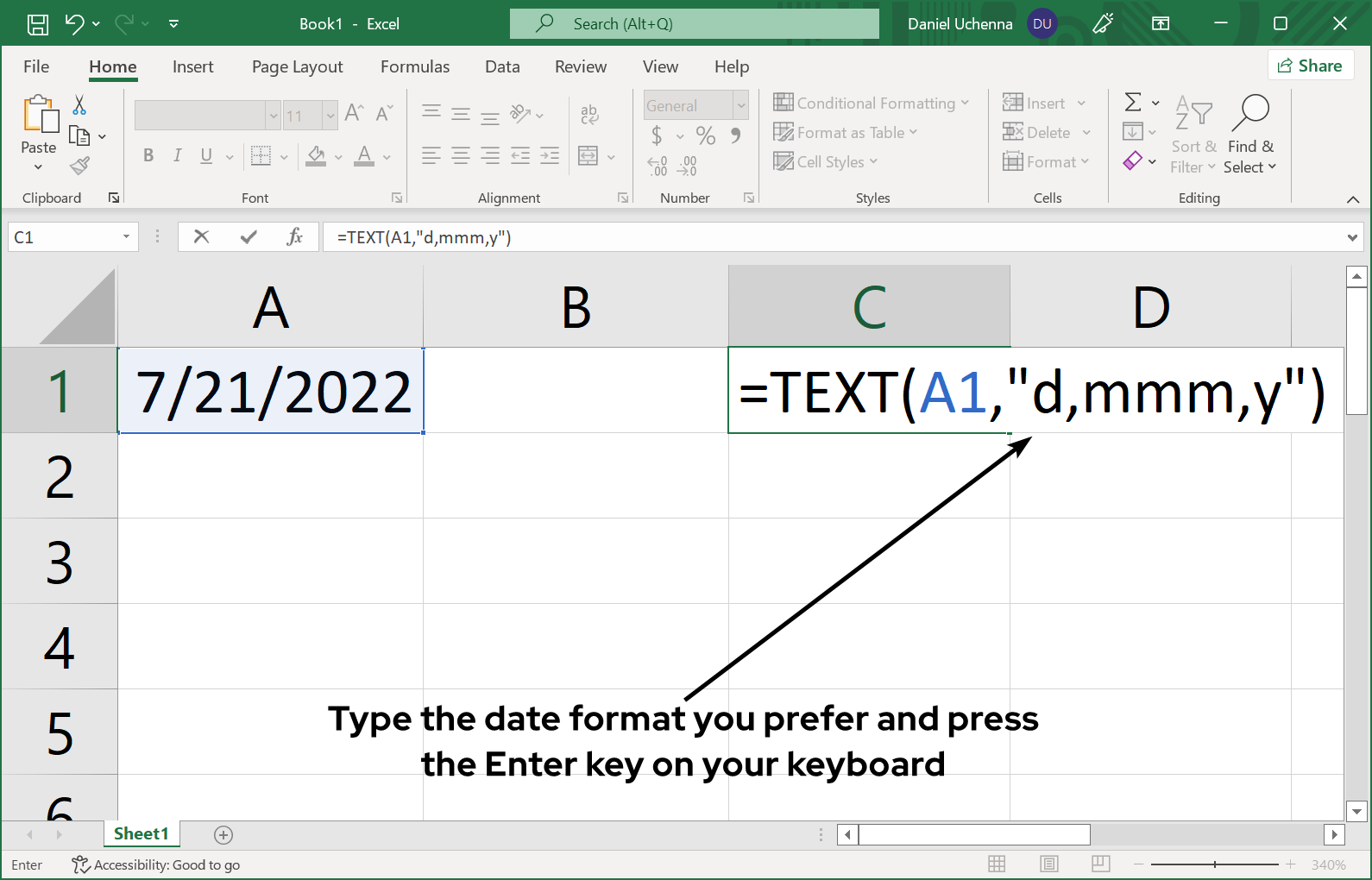Cancel formula entry with the X icon
The height and width of the screenshot is (880, 1372).
pyautogui.click(x=202, y=236)
